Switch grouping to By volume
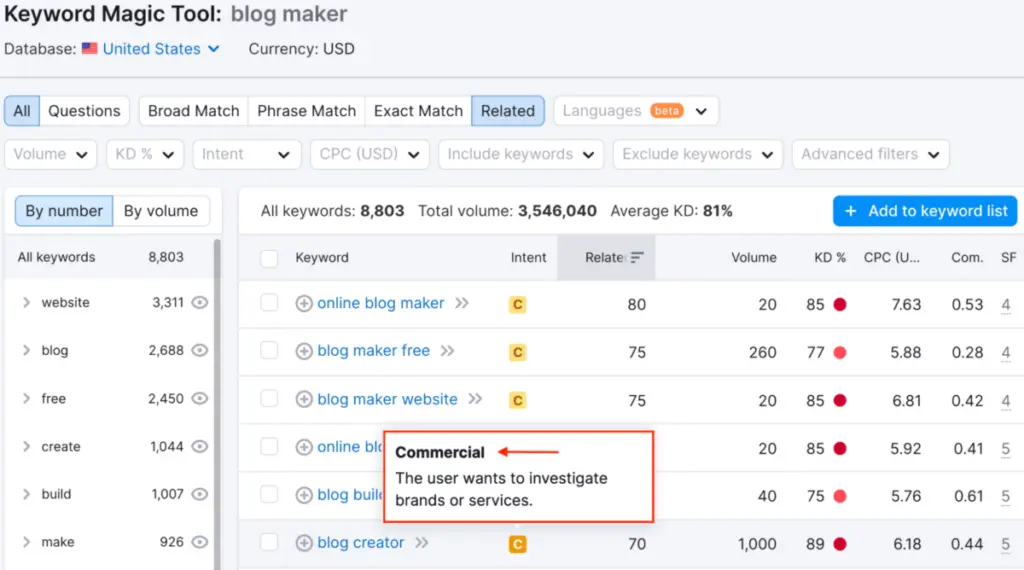The image size is (1024, 570). (161, 211)
